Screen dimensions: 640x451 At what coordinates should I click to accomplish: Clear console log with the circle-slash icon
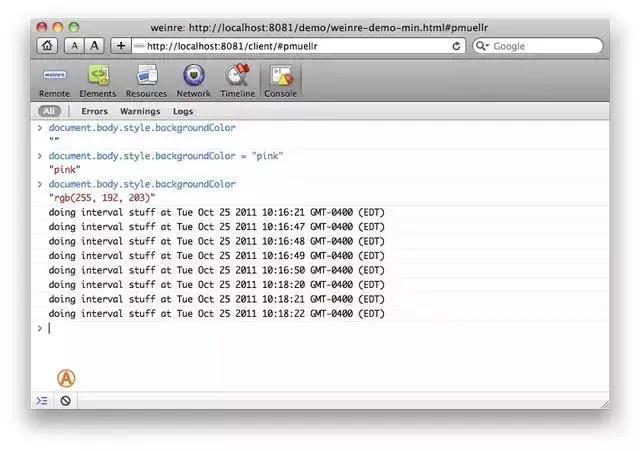coord(65,401)
